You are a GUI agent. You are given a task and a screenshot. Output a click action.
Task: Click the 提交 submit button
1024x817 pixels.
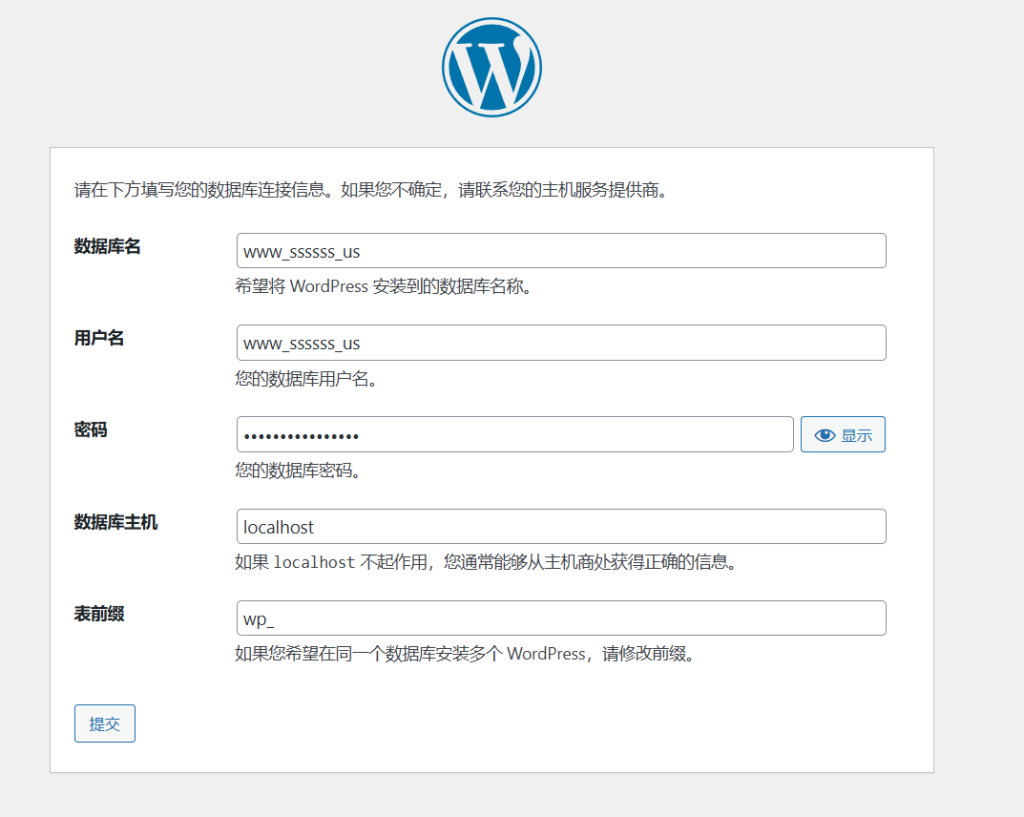click(x=104, y=723)
